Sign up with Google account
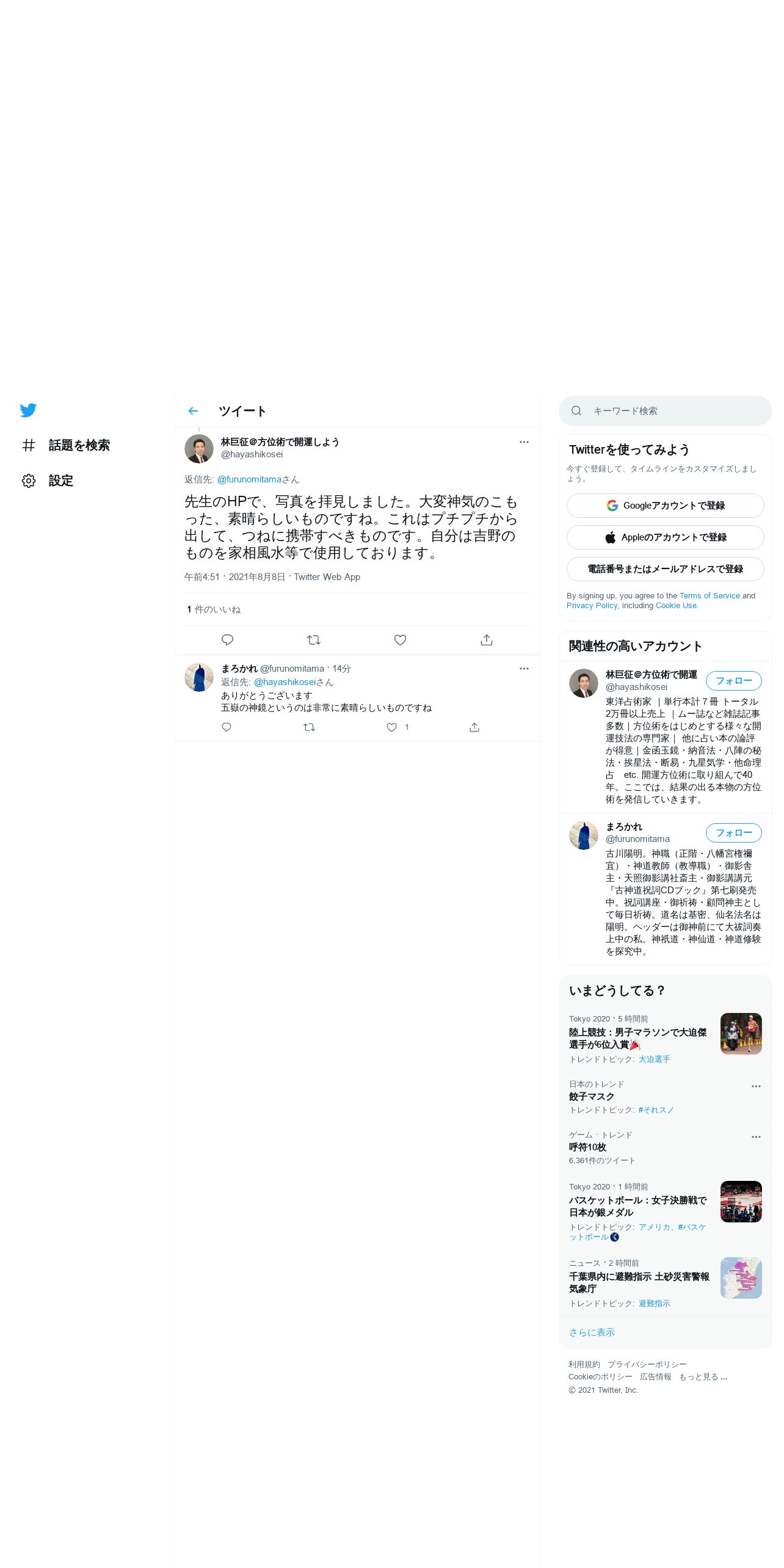Viewport: 784px width, 1568px height. pos(666,506)
